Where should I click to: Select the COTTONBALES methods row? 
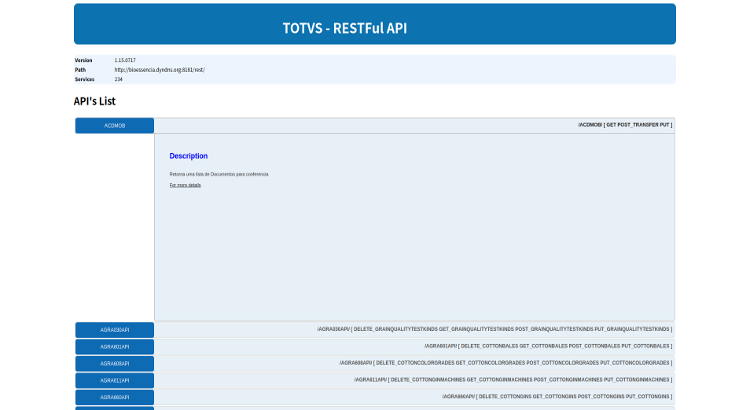(x=414, y=346)
